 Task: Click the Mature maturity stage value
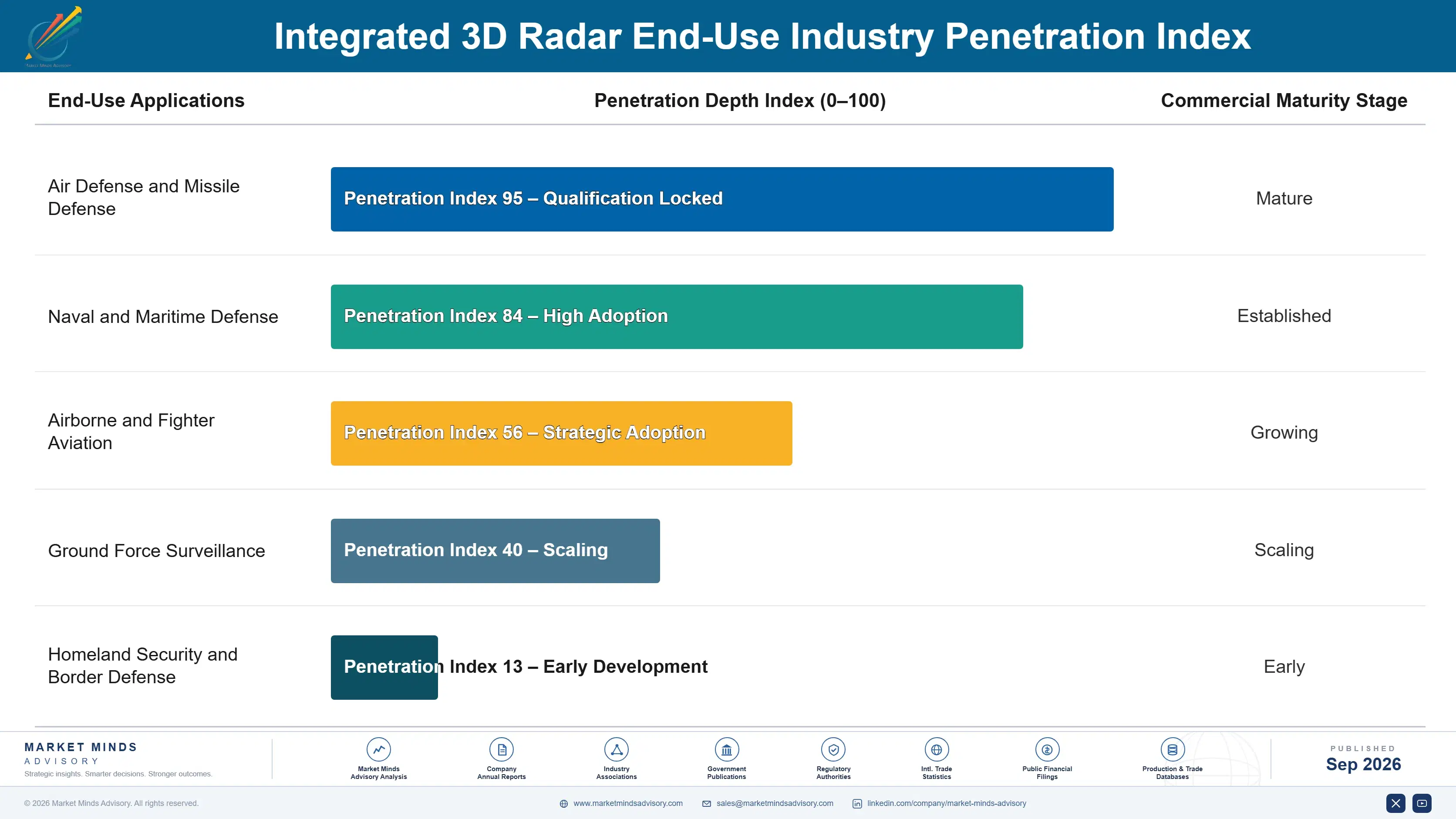point(1284,198)
